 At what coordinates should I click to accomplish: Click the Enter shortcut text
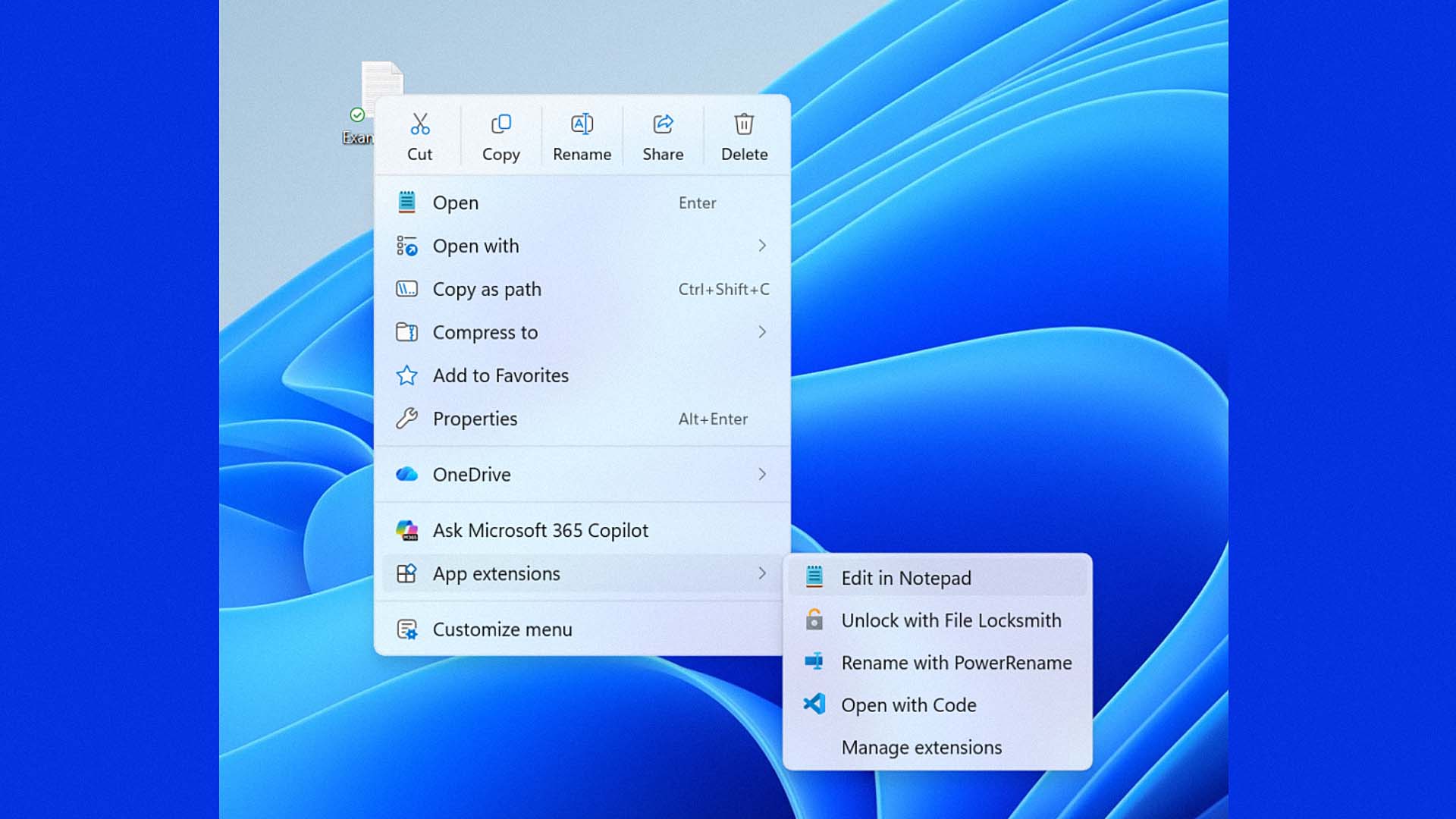tap(697, 202)
